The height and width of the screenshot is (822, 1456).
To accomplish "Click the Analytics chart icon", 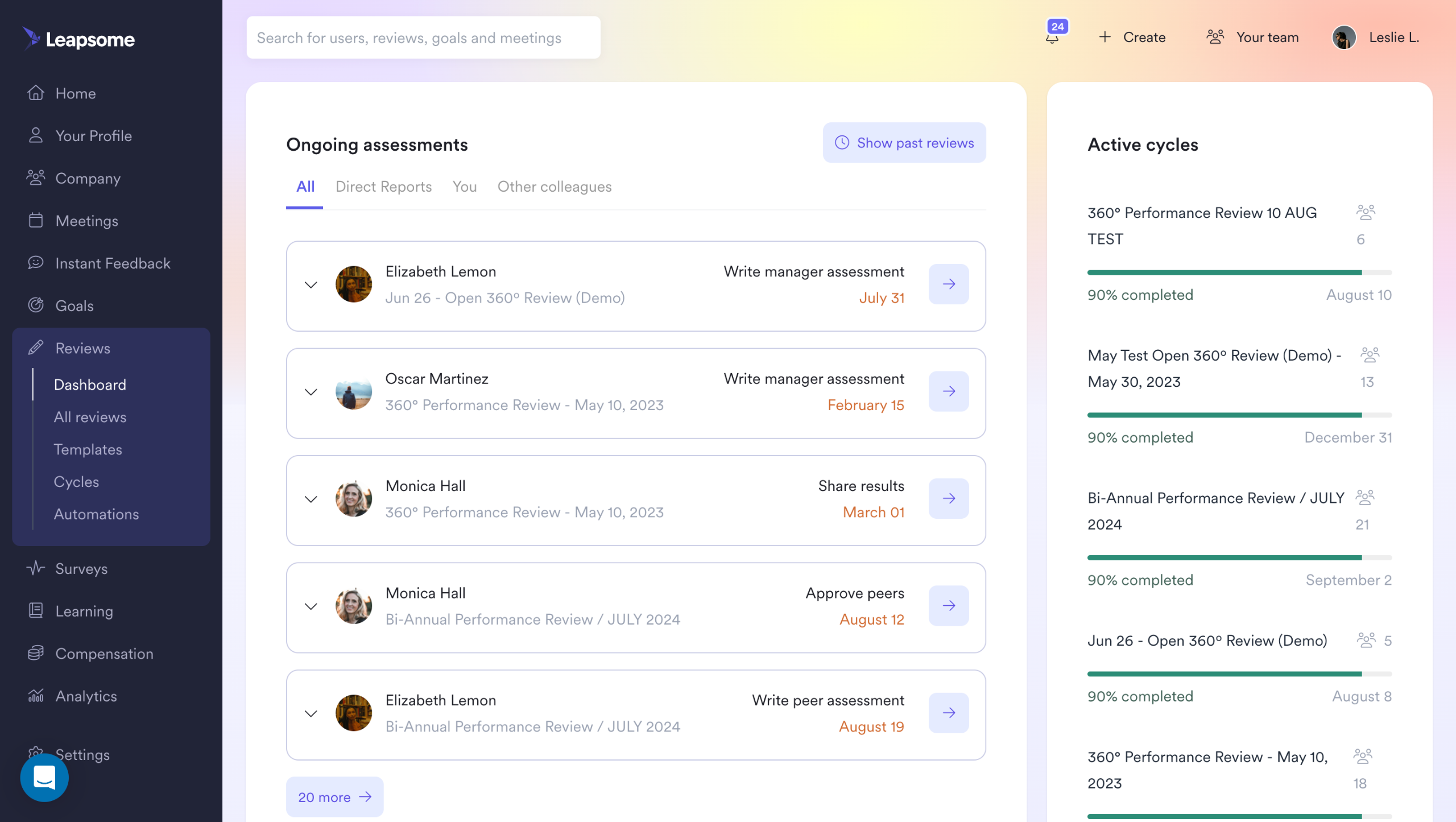I will pyautogui.click(x=36, y=696).
